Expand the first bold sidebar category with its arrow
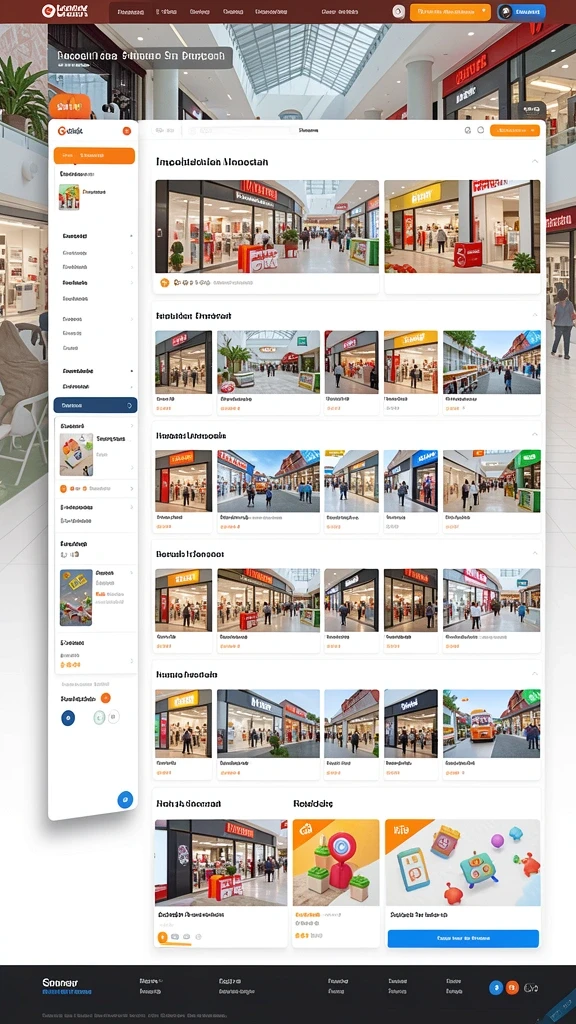The image size is (576, 1024). click(x=131, y=236)
